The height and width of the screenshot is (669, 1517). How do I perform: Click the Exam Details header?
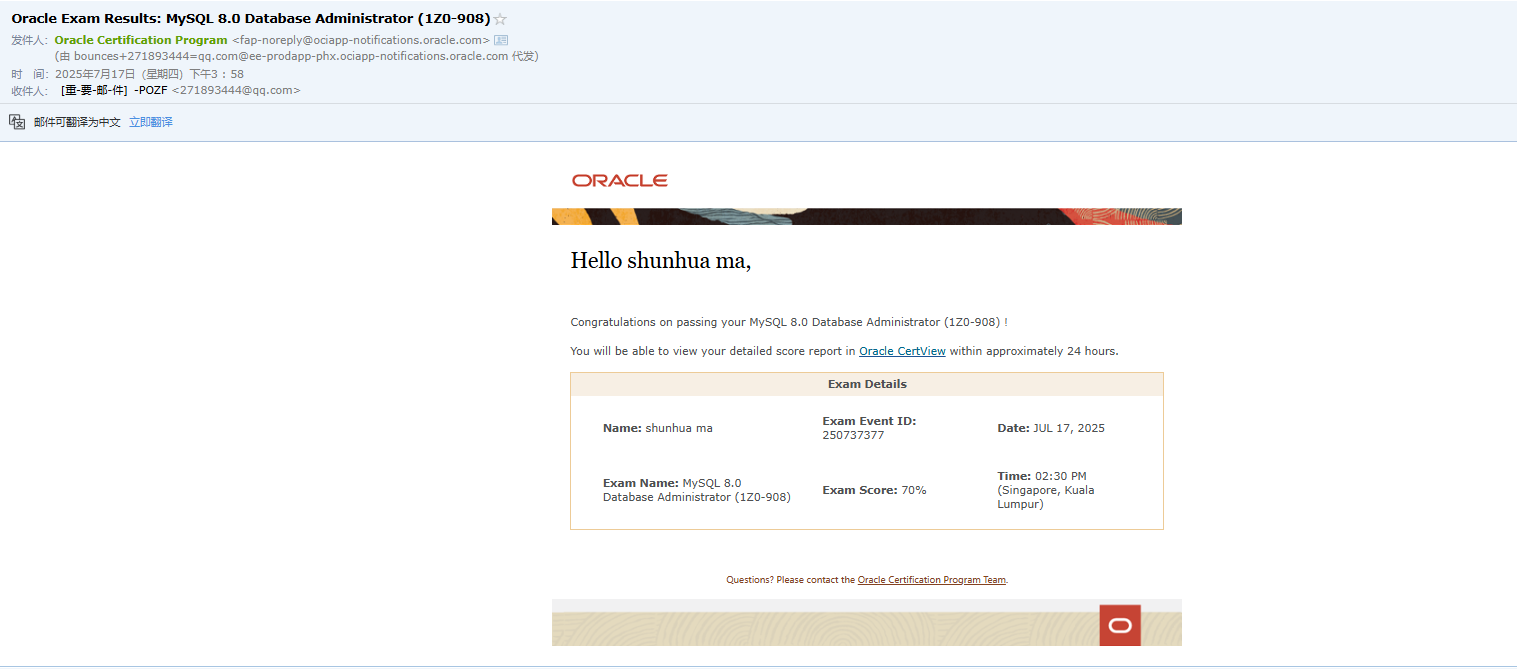pyautogui.click(x=867, y=384)
